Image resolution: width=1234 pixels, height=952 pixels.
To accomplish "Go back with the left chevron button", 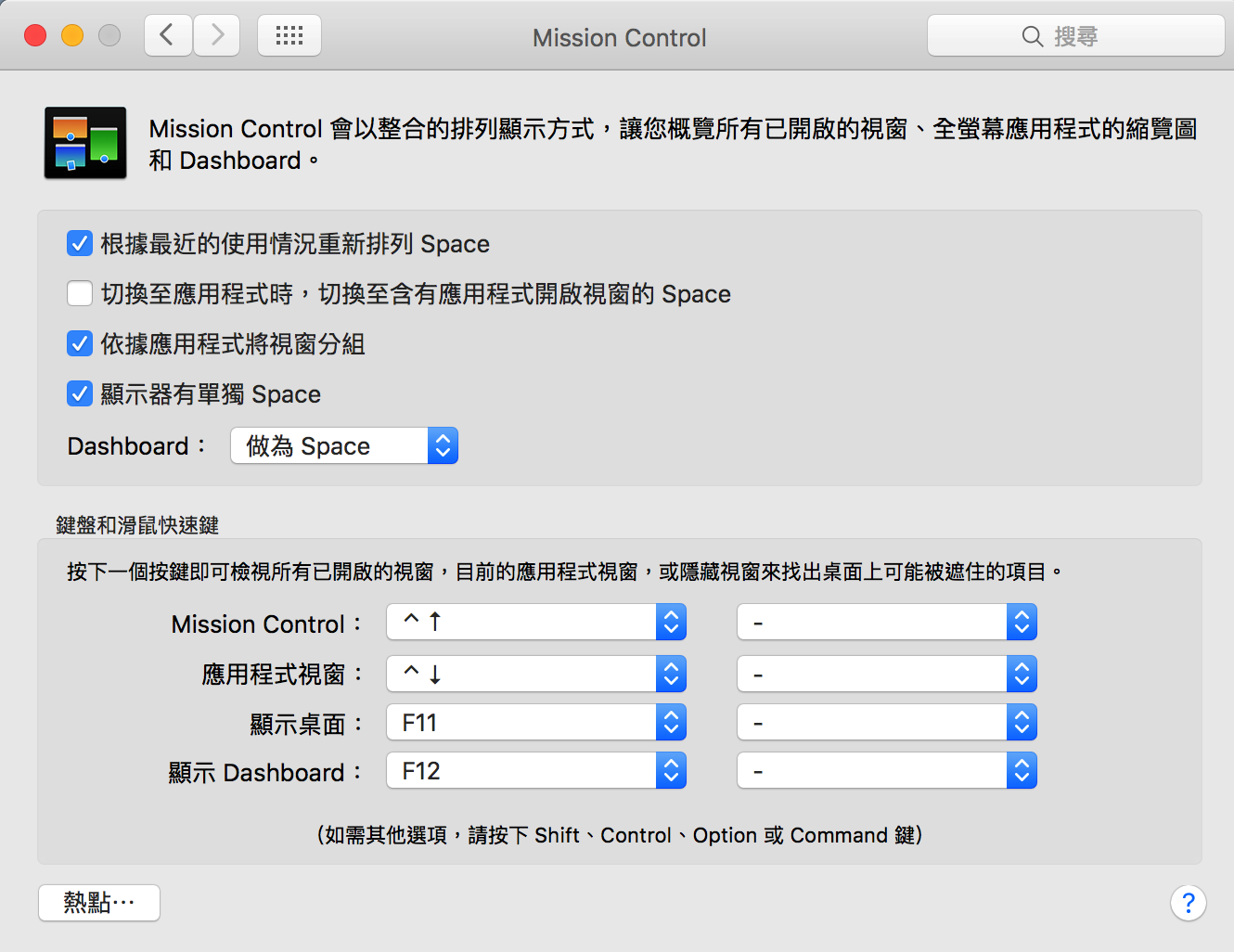I will pyautogui.click(x=168, y=36).
